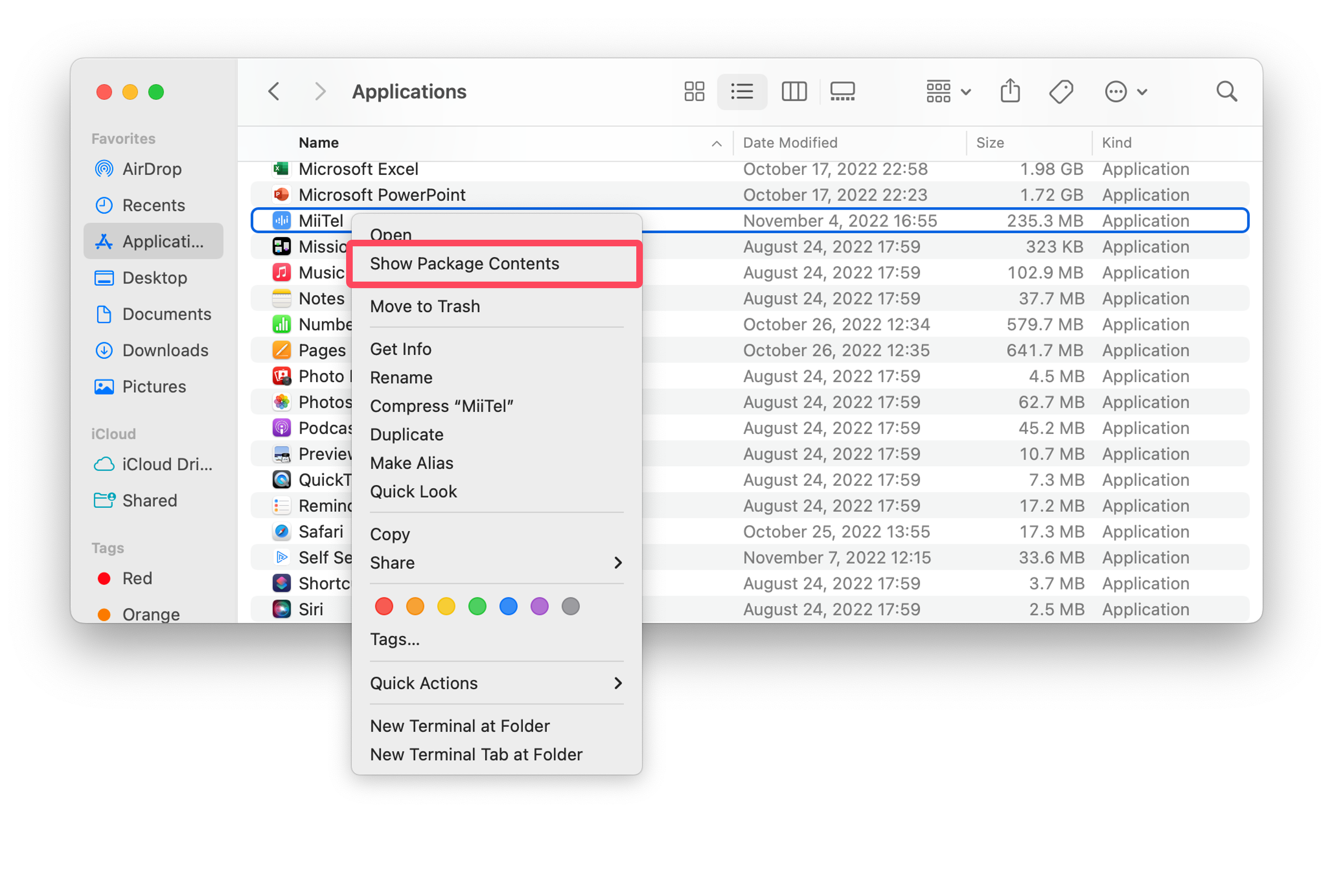Apply the purple tag color dot
This screenshot has width=1321, height=896.
click(539, 606)
